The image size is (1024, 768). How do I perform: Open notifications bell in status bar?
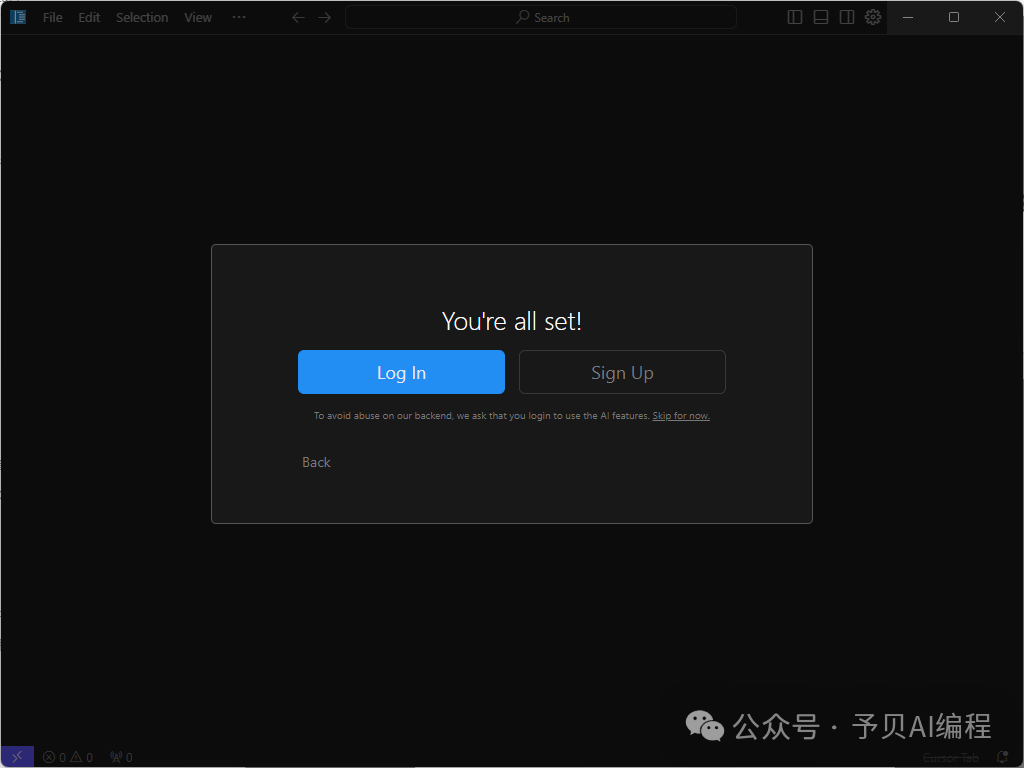pyautogui.click(x=1002, y=758)
